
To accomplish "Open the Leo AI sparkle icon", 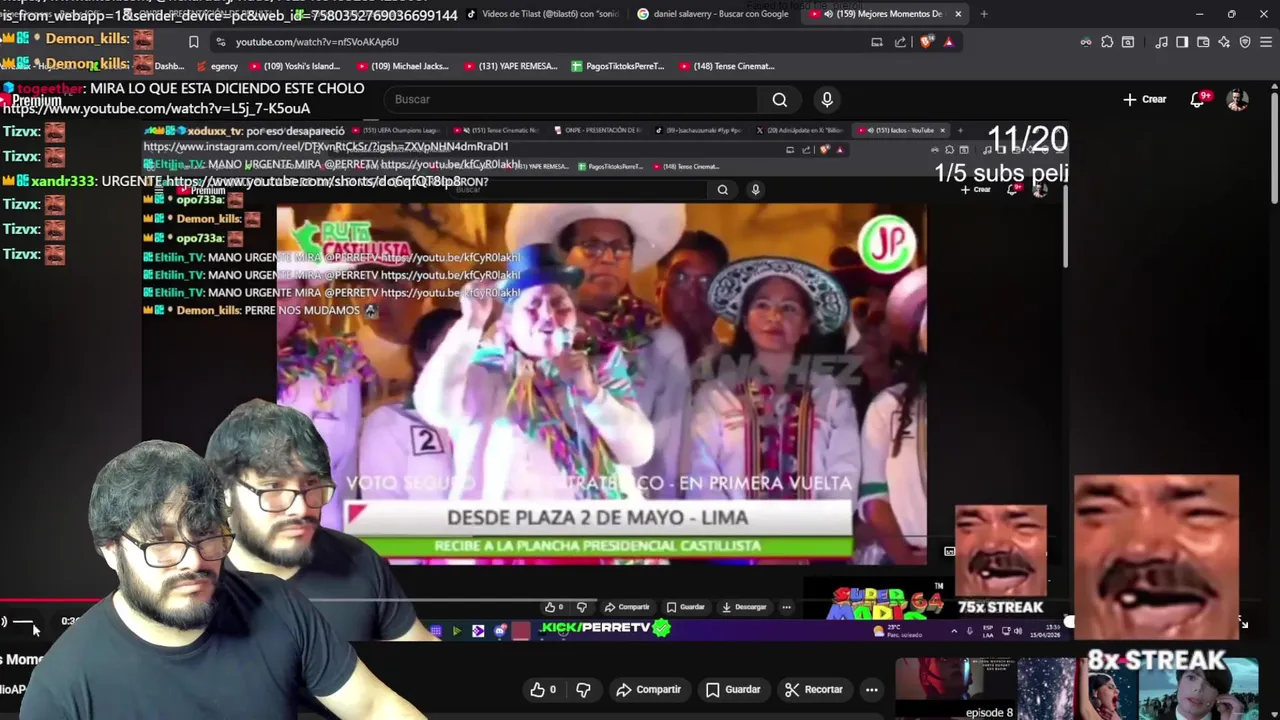I will click(1224, 42).
